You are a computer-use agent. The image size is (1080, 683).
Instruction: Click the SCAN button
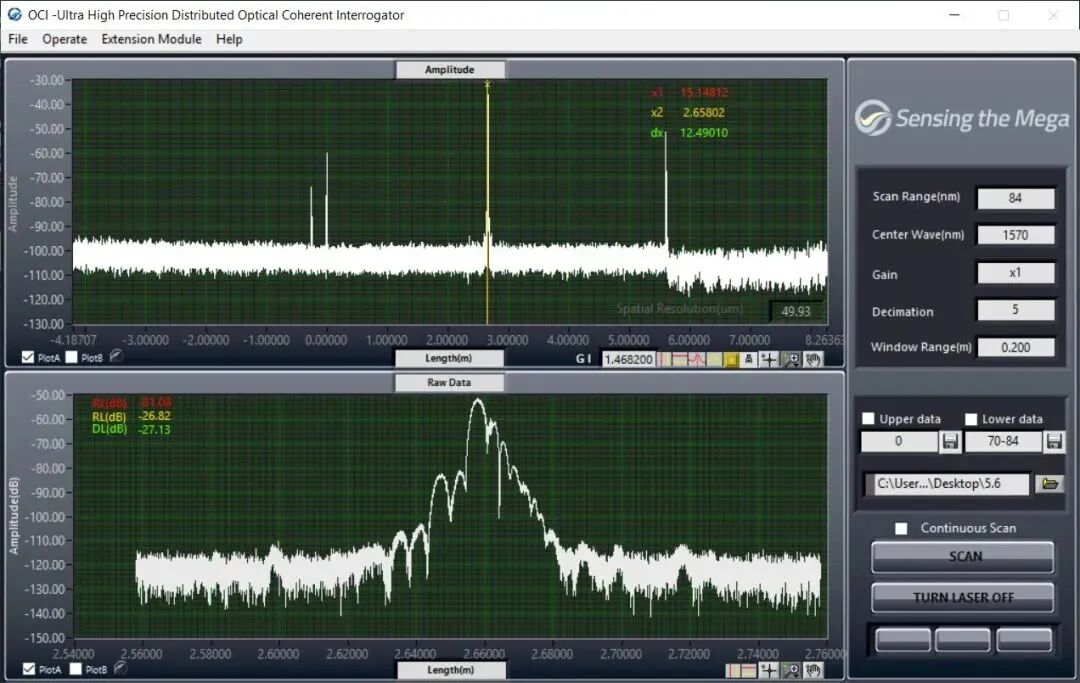(963, 556)
